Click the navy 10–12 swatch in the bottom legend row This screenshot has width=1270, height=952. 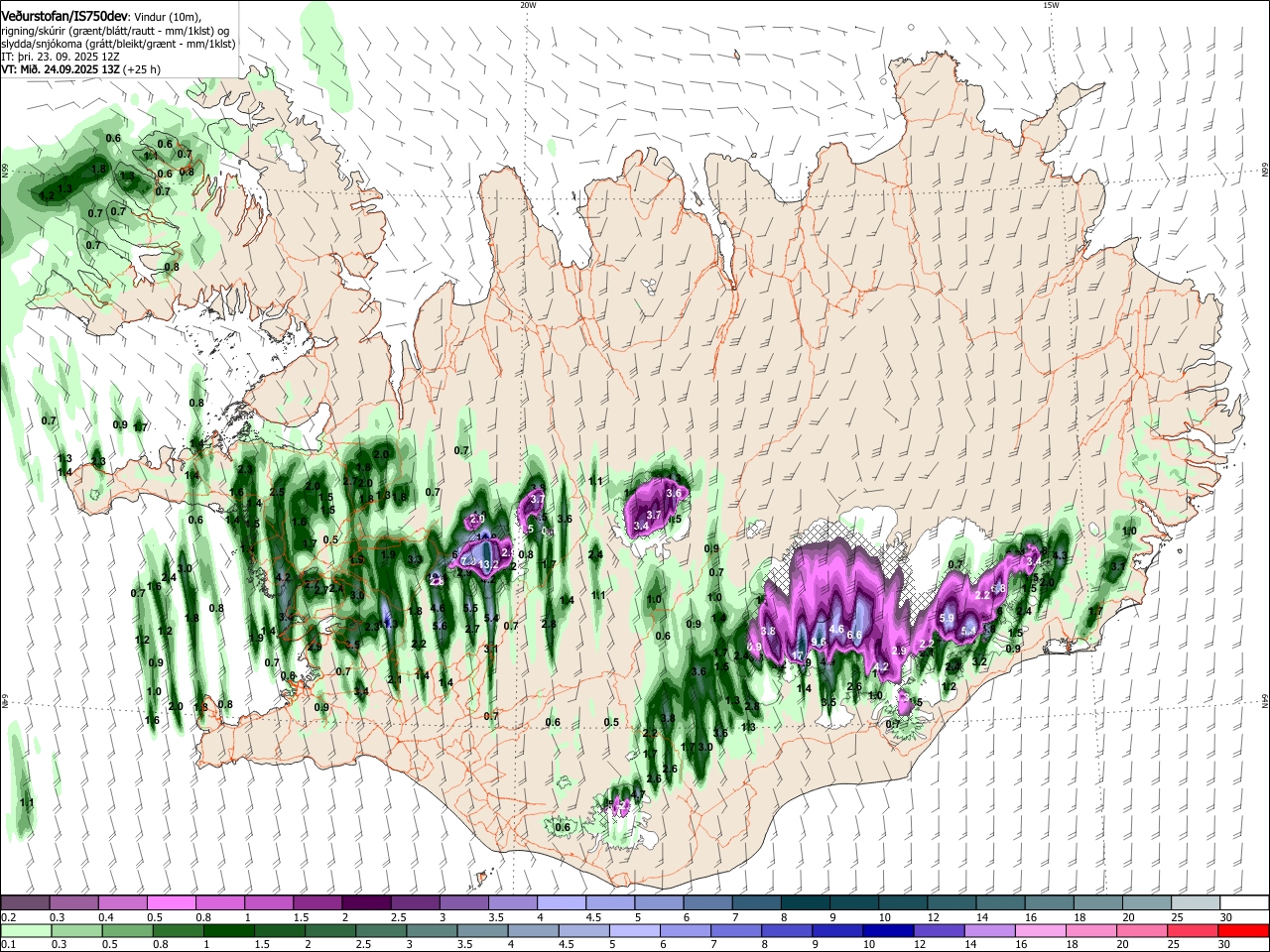pyautogui.click(x=886, y=931)
